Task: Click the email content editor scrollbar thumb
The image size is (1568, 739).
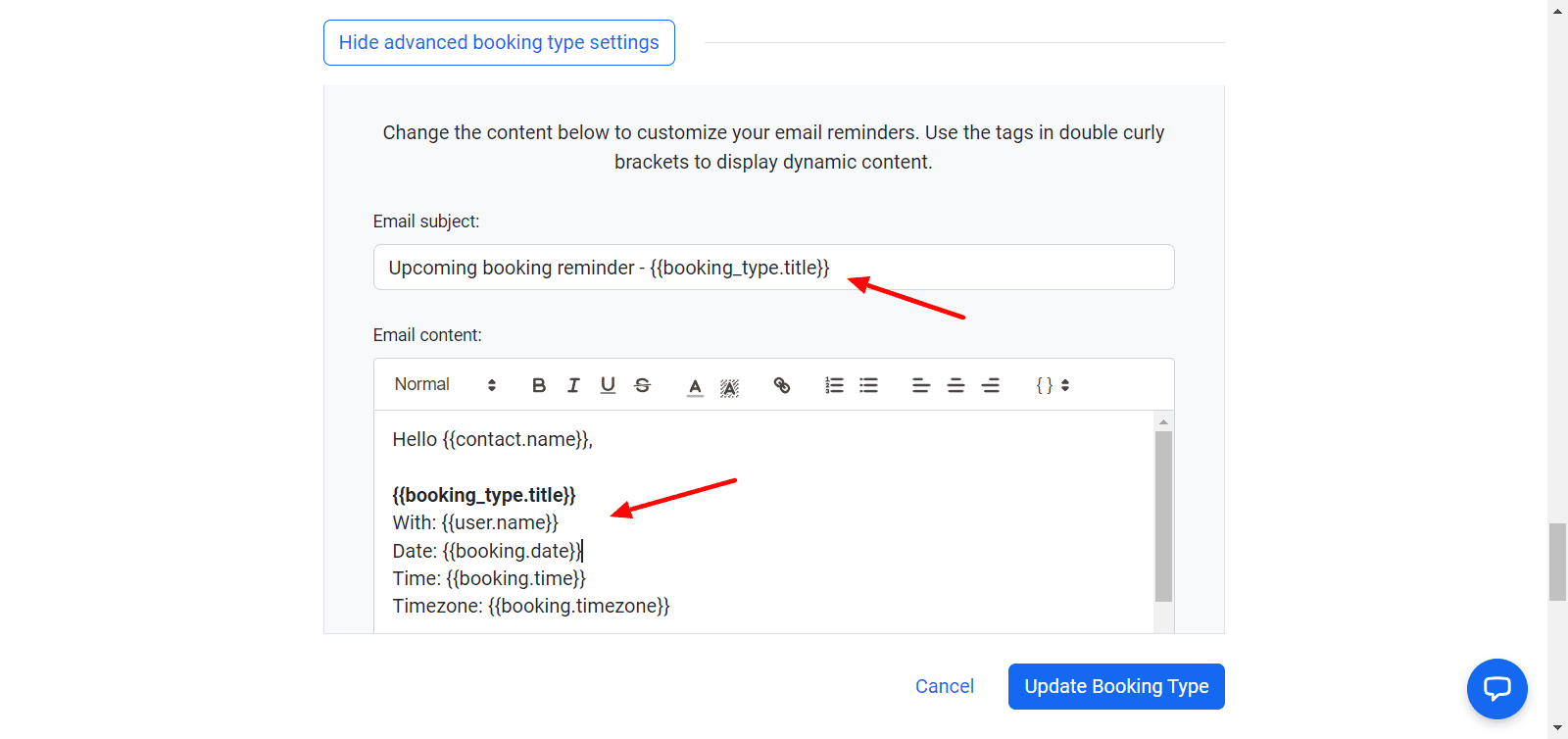Action: tap(1163, 516)
